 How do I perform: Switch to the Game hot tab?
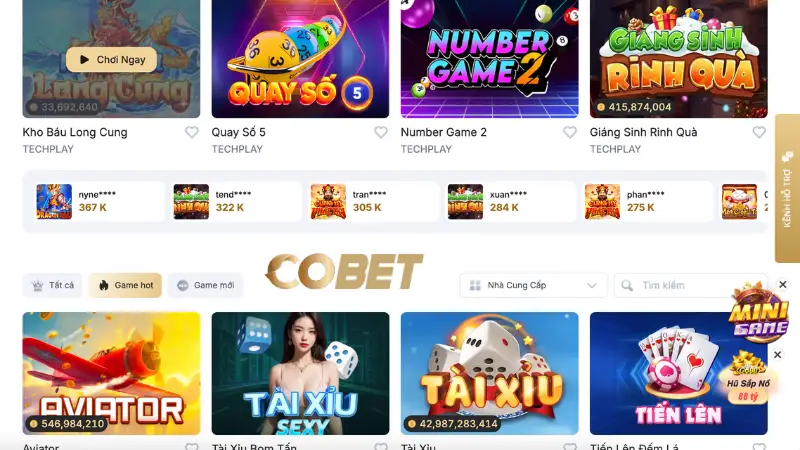coord(125,285)
